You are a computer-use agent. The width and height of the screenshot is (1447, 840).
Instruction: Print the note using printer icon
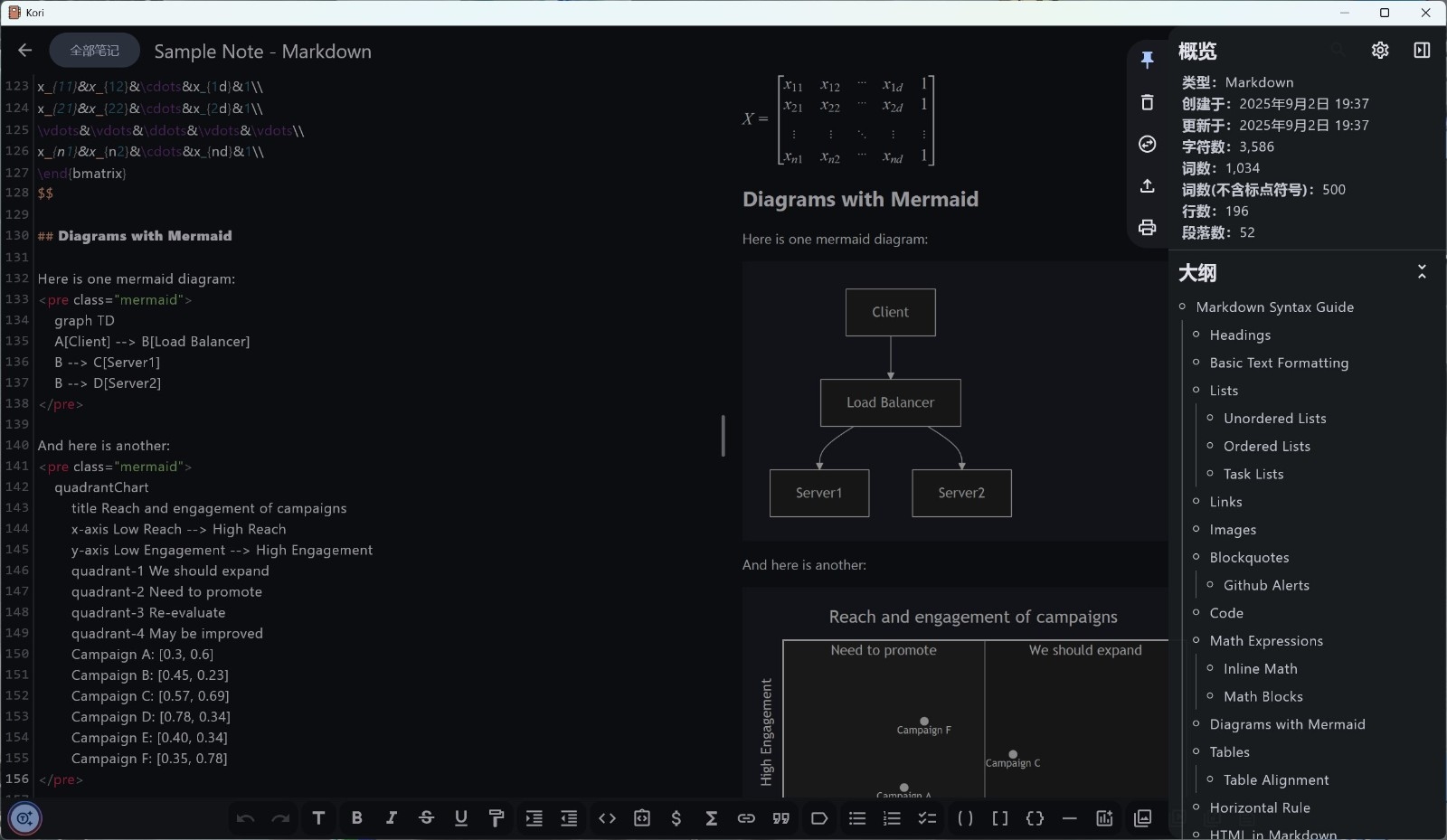1147,228
